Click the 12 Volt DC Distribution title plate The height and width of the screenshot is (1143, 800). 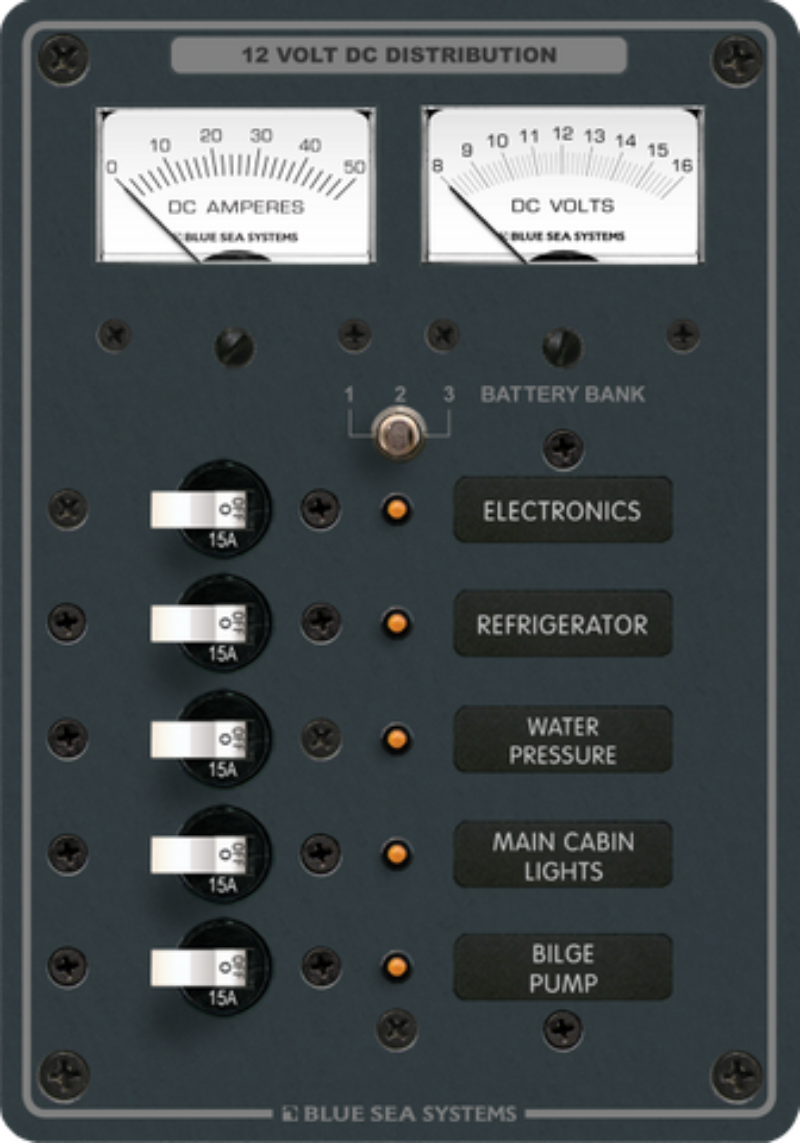[399, 55]
